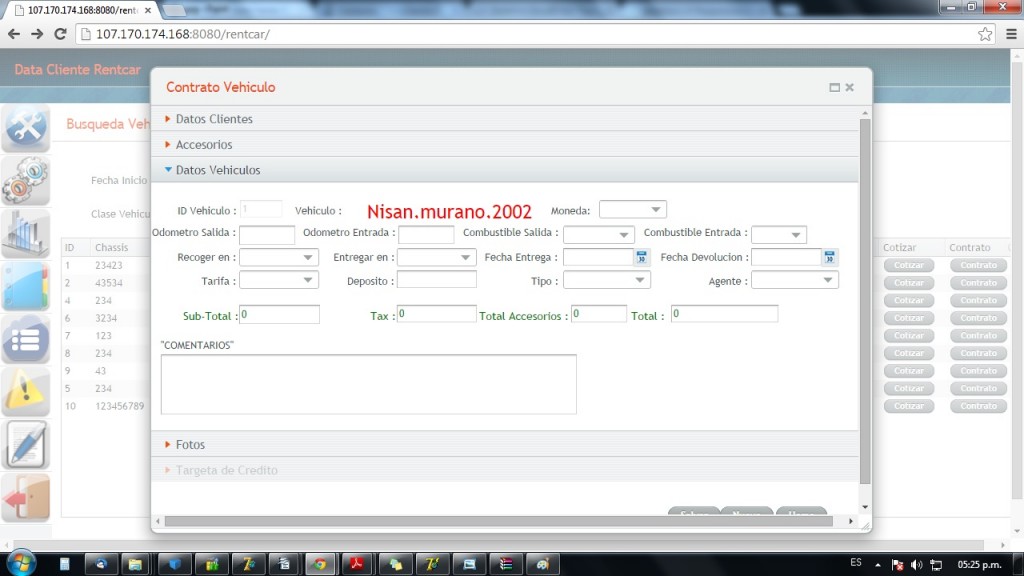Click the COMENTARIOS text area
The height and width of the screenshot is (576, 1024).
[x=369, y=384]
